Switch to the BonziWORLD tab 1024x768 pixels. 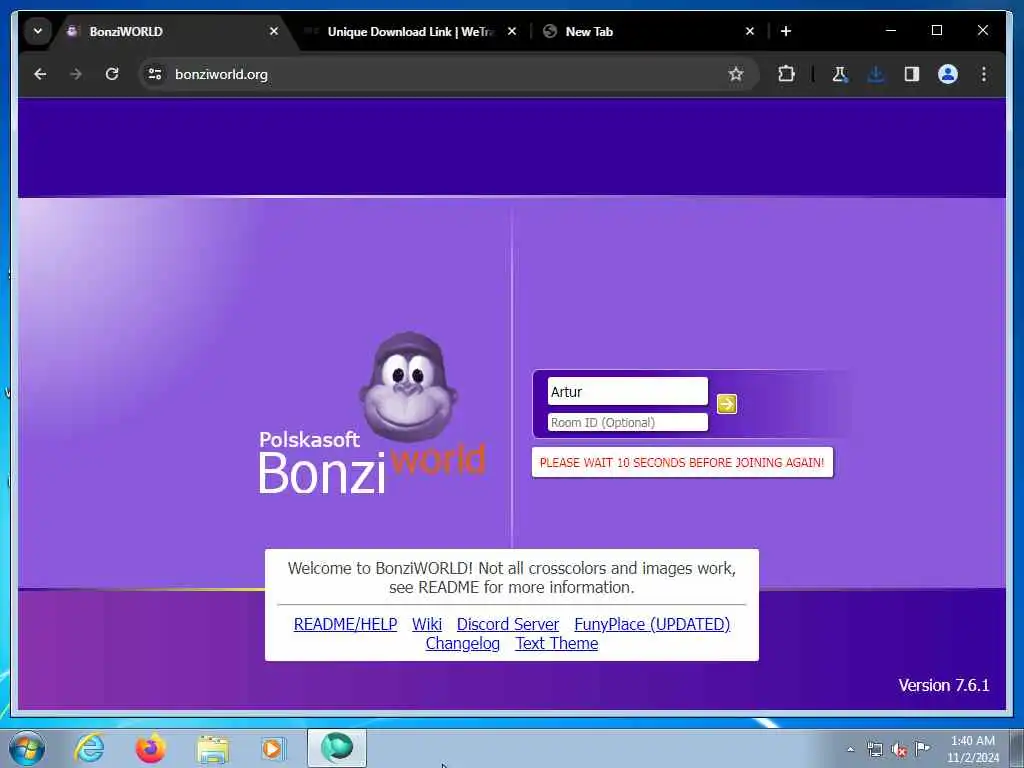(171, 31)
